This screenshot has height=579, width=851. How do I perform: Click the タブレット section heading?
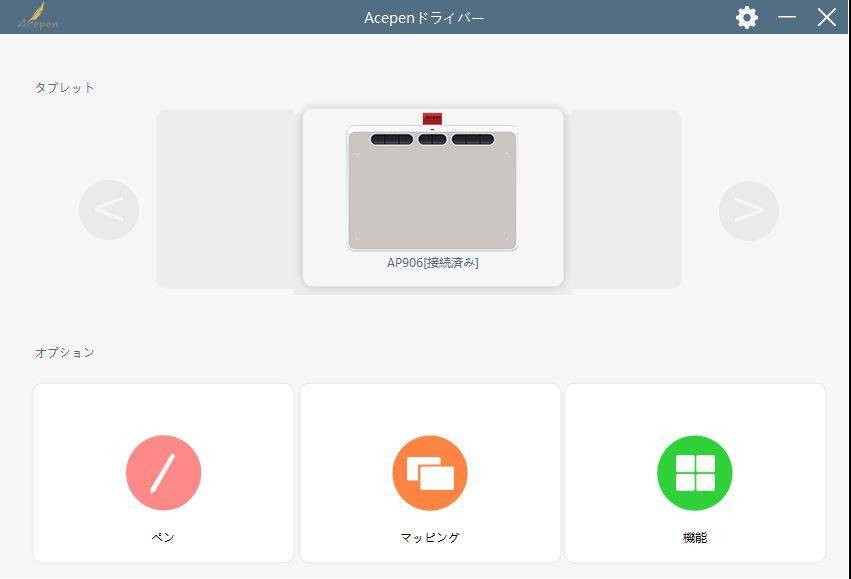65,87
